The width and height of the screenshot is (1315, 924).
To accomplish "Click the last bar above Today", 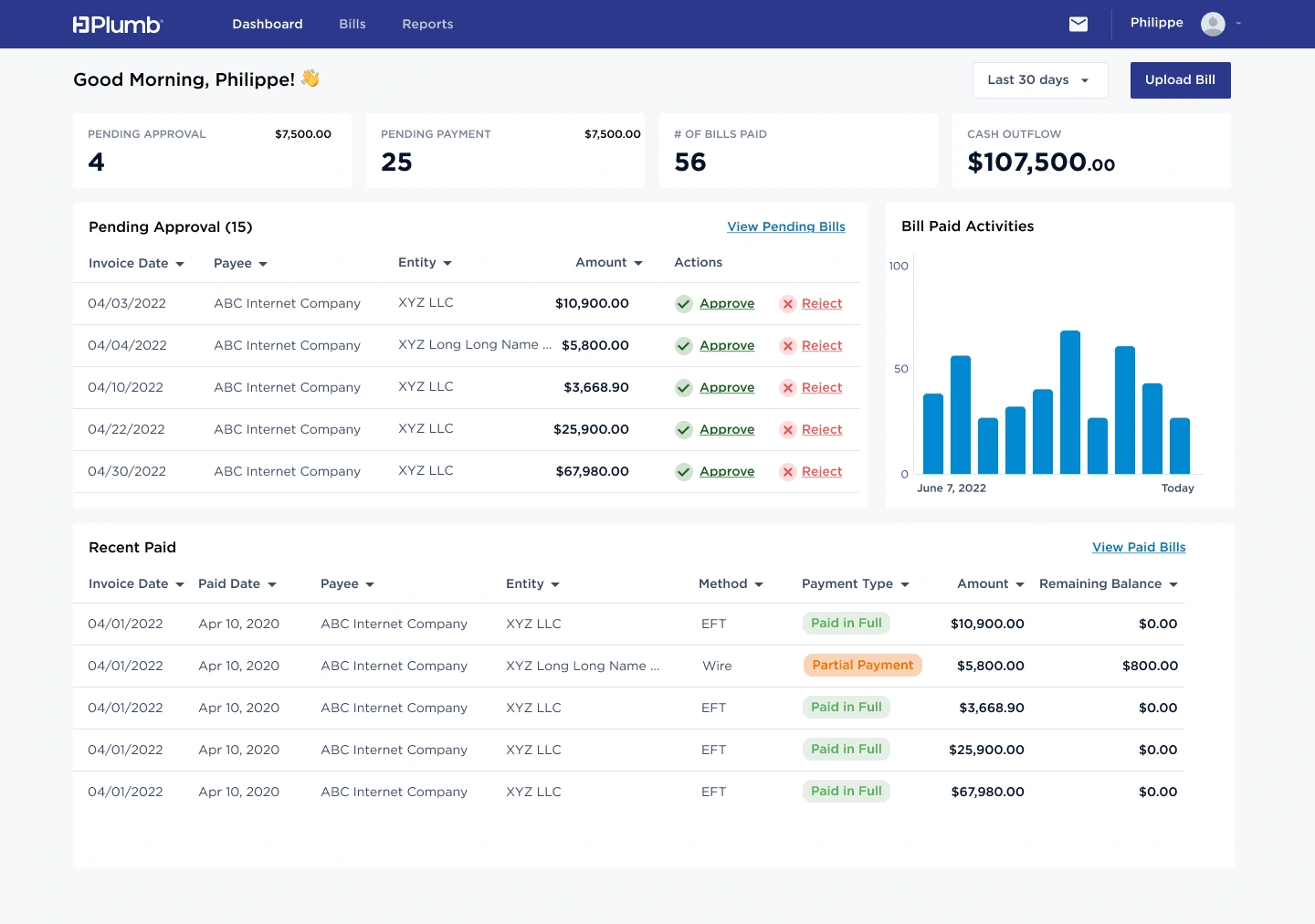I will pos(1180,446).
